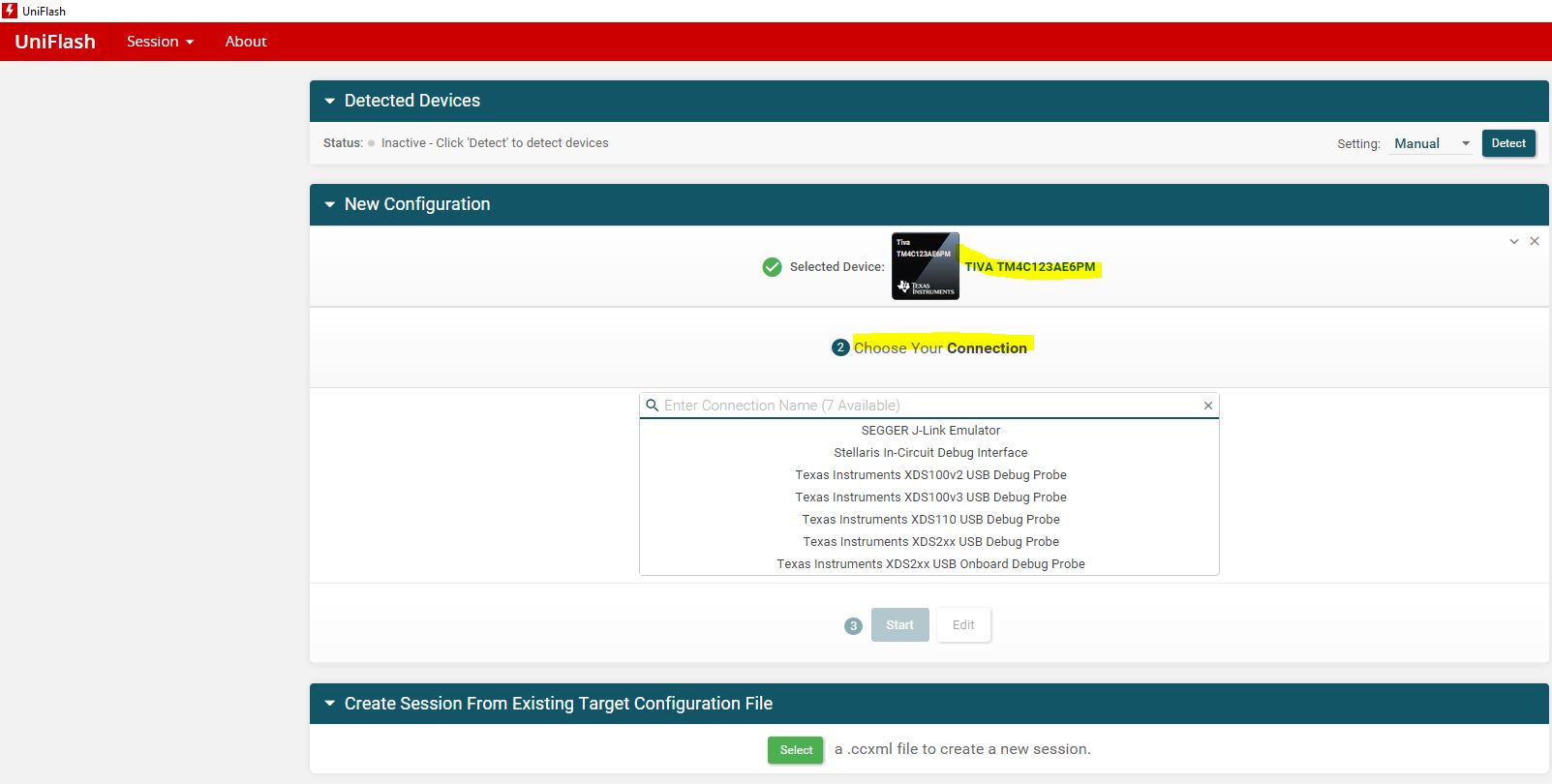Screen dimensions: 1552x784
Task: Collapse the configuration panel using chevron icon
Action: point(1514,241)
